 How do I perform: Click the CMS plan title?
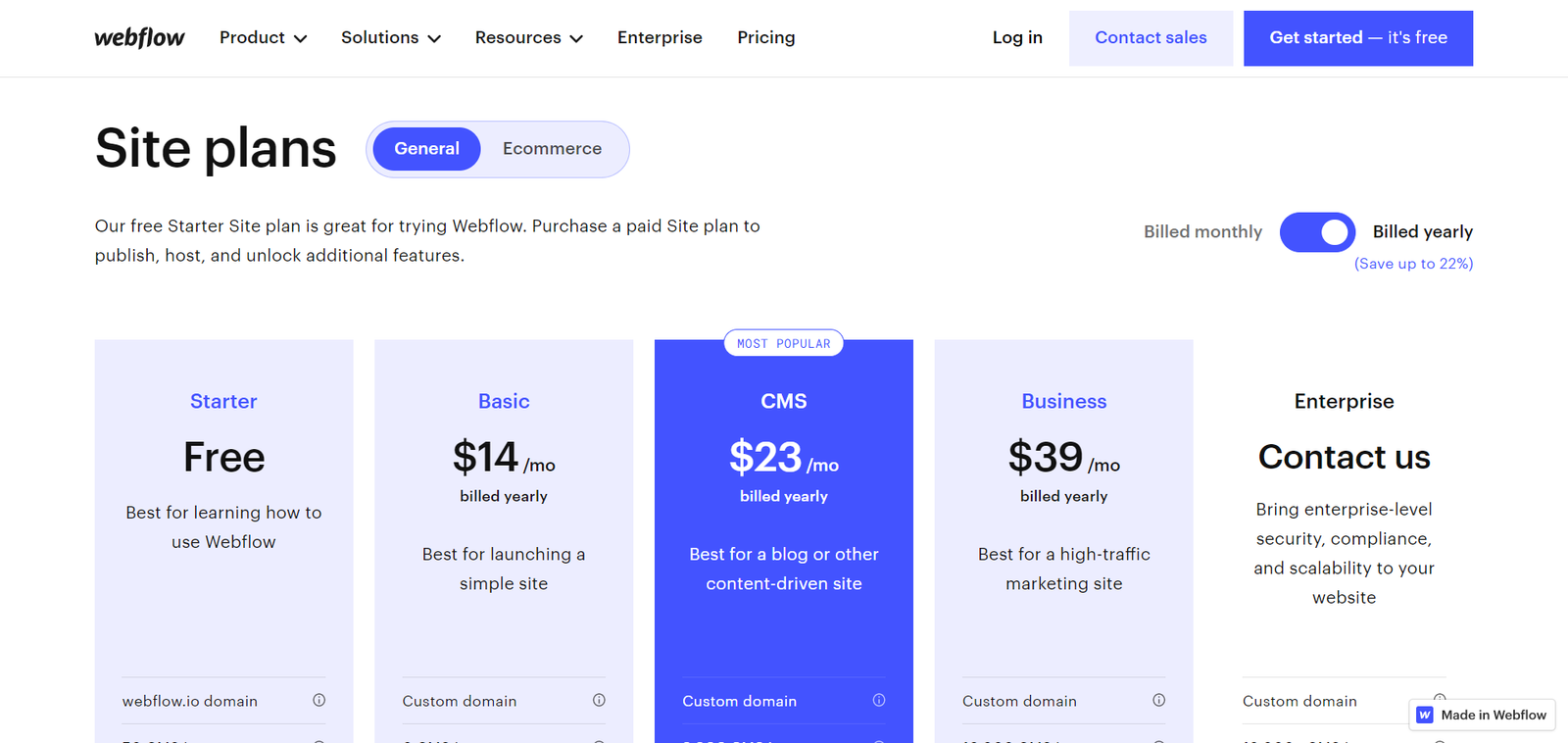(x=784, y=401)
